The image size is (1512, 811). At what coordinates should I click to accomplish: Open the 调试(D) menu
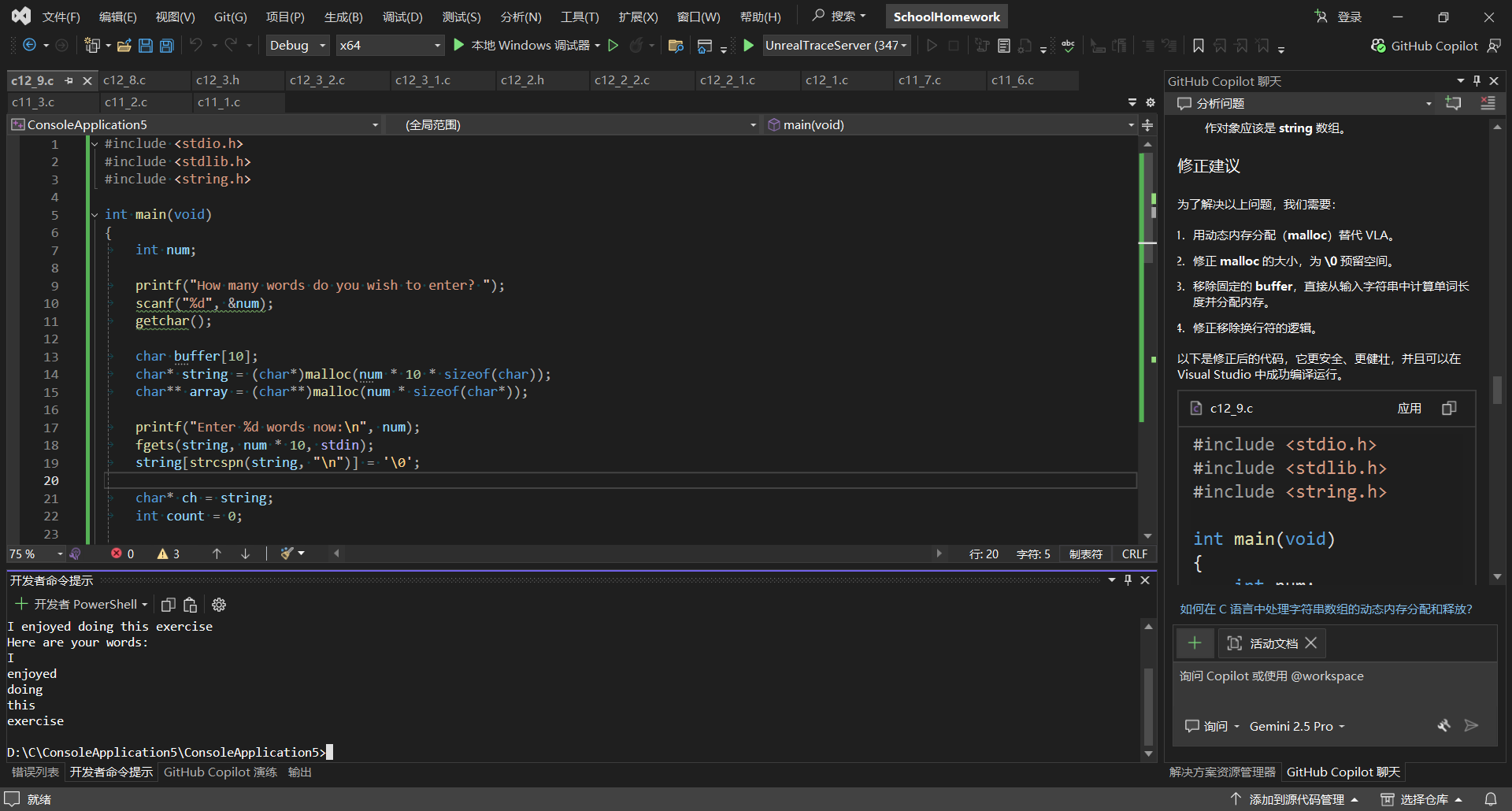(402, 17)
